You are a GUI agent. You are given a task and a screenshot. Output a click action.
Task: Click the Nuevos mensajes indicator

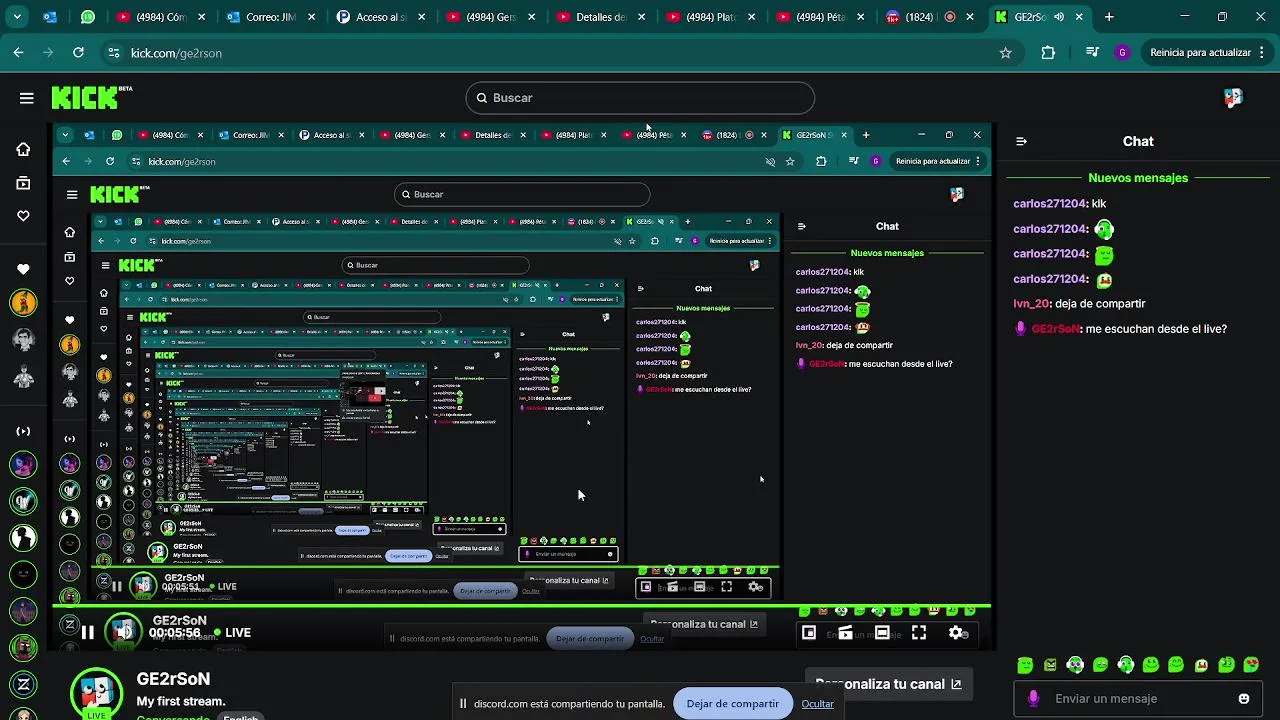click(1138, 178)
